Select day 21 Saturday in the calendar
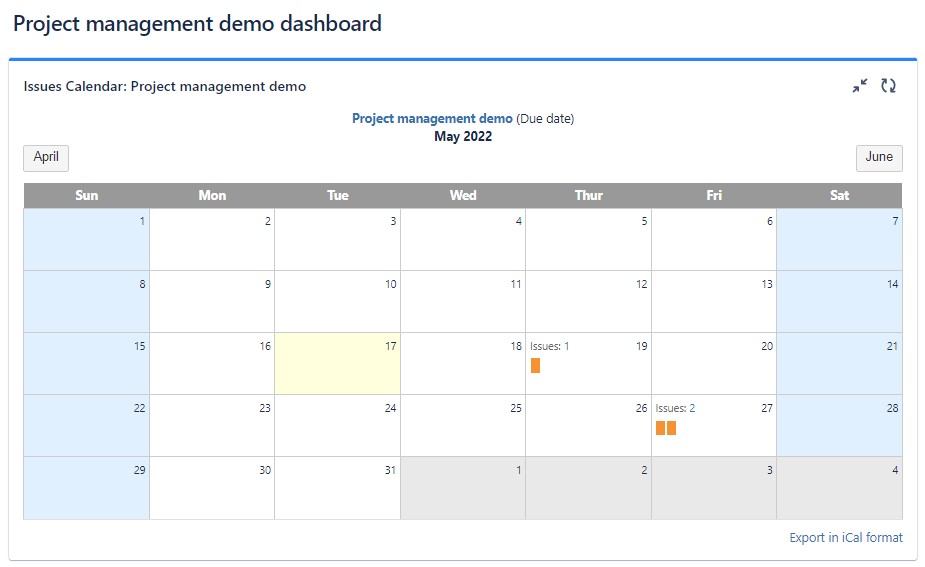The height and width of the screenshot is (567, 925). [x=839, y=363]
